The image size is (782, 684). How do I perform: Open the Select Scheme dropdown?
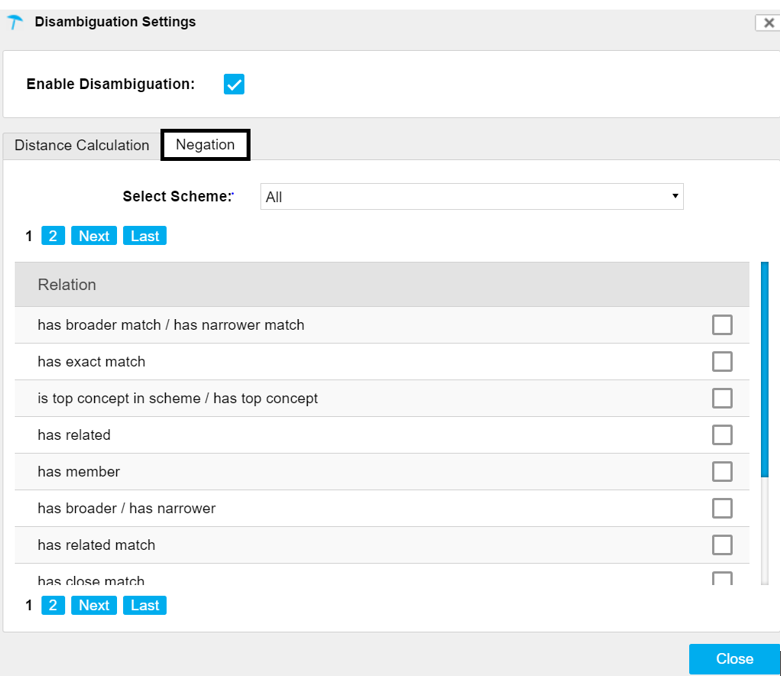pos(471,197)
